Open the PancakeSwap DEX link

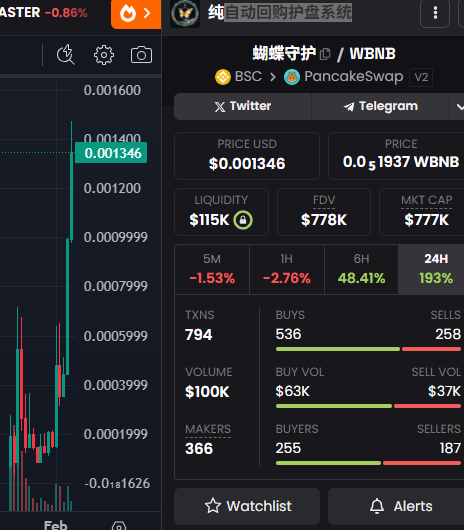(x=344, y=77)
